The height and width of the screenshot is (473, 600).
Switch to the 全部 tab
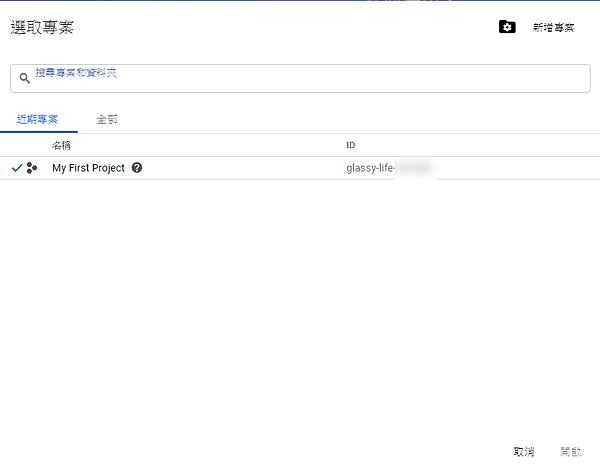pos(107,119)
